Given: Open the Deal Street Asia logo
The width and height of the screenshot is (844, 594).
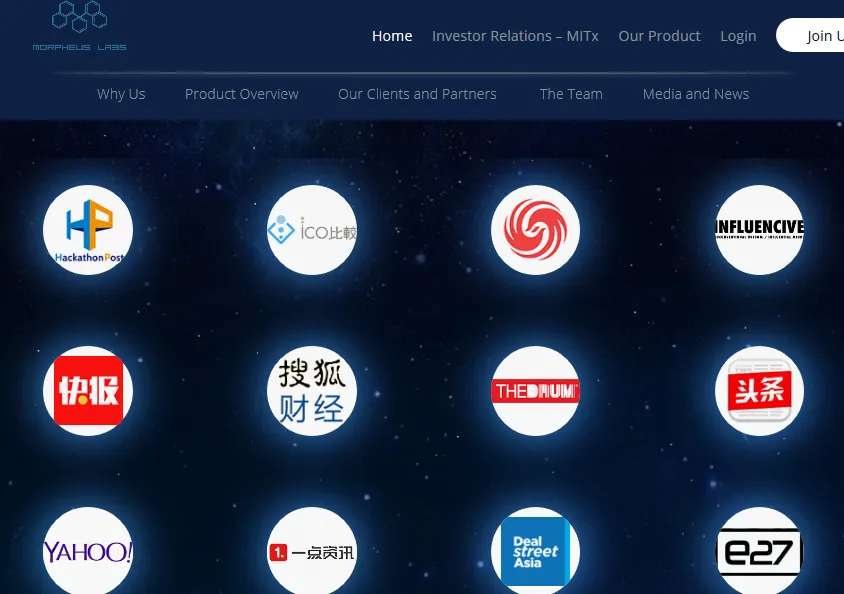Looking at the screenshot, I should click(536, 551).
